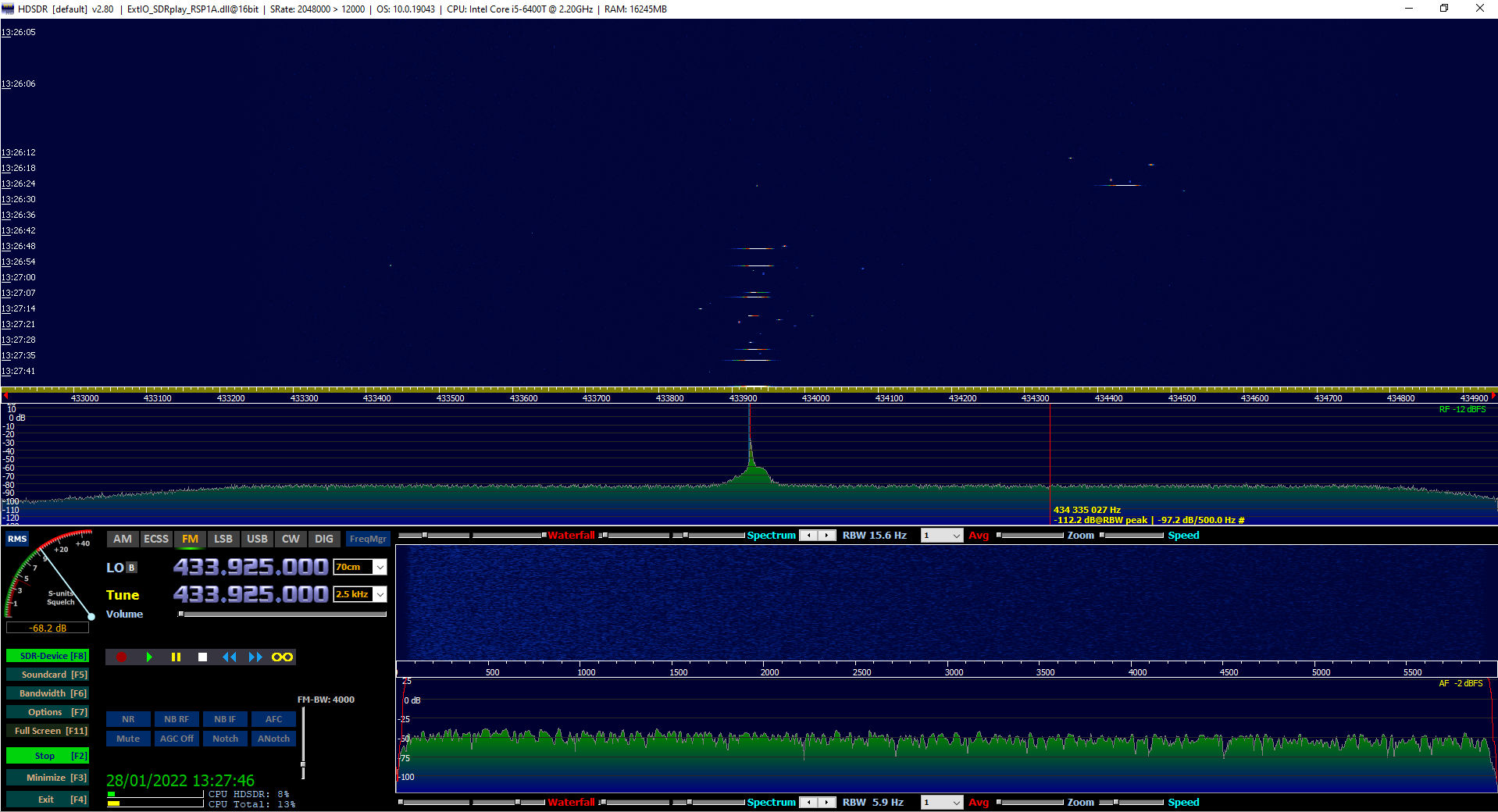This screenshot has height=812, width=1498.
Task: Click the date time 28/01/2022 display
Action: (180, 781)
